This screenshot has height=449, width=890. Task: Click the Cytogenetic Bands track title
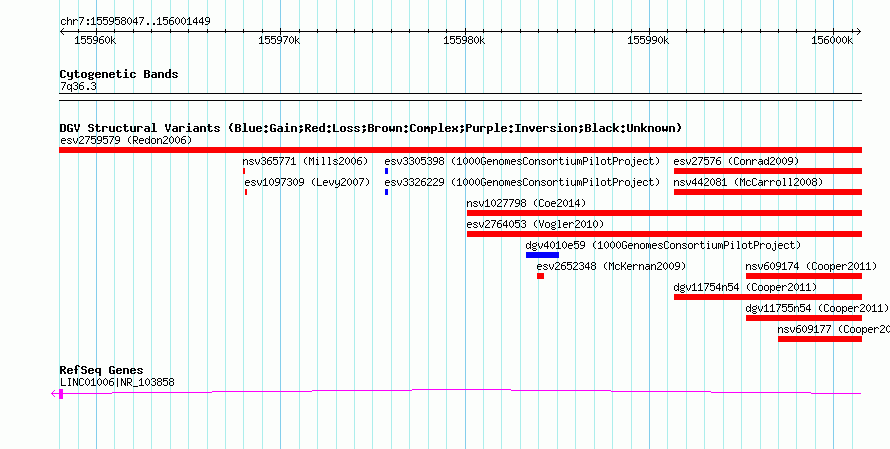119,74
